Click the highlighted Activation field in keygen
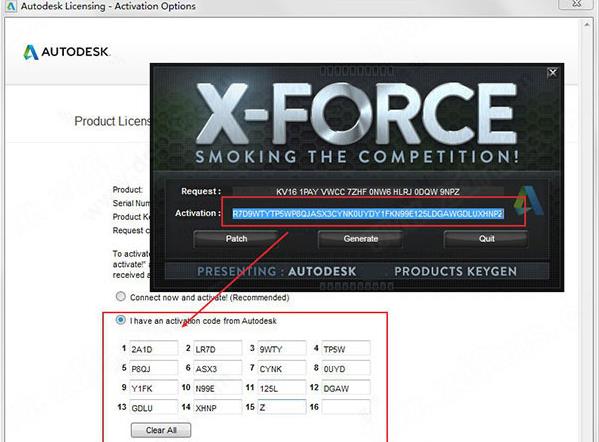Screen dimensions: 599x442 coord(367,214)
